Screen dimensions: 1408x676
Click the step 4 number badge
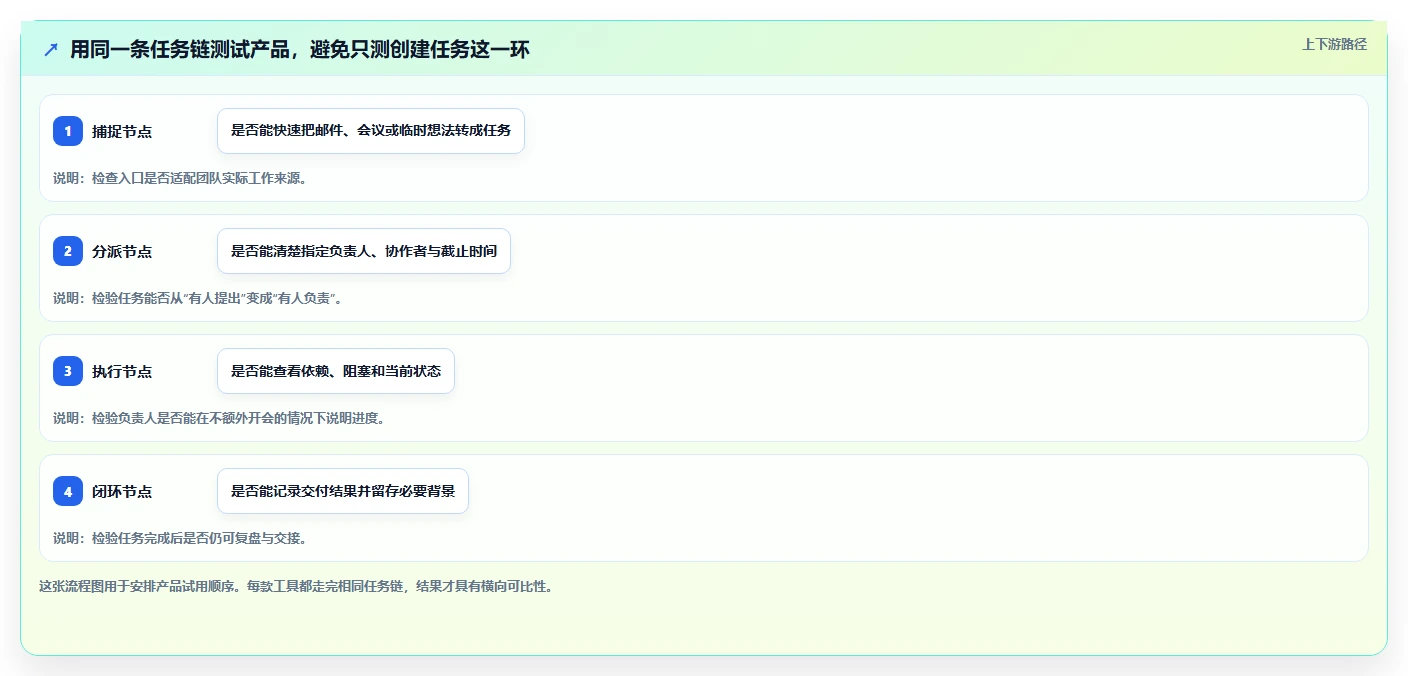point(68,491)
